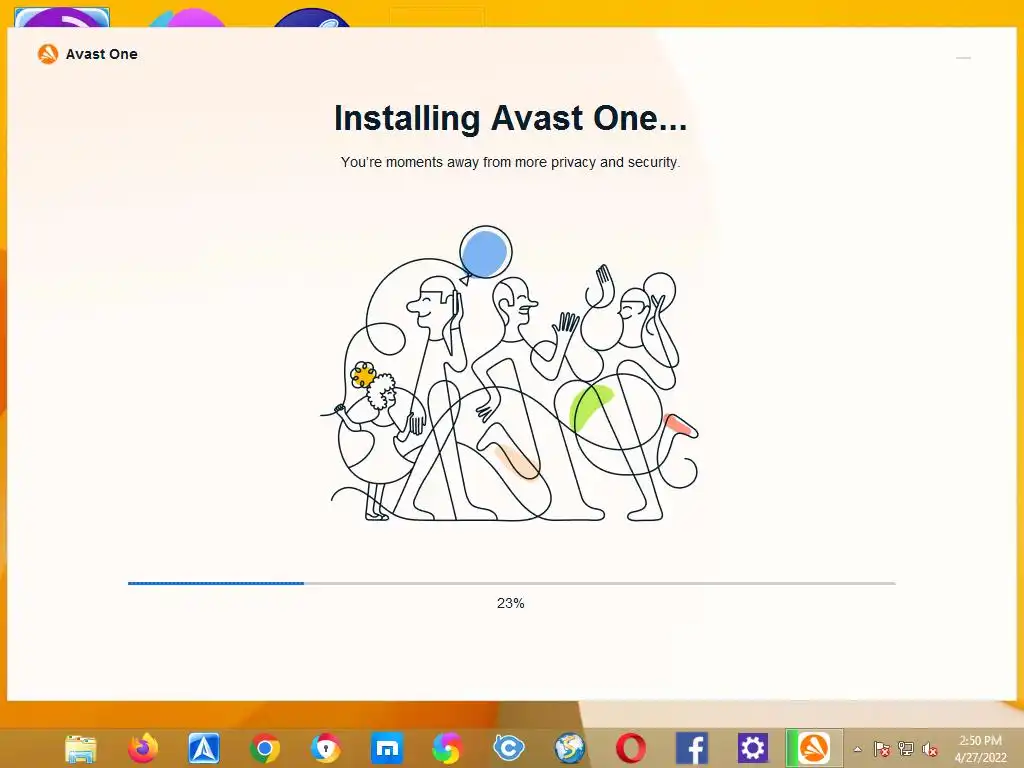The height and width of the screenshot is (768, 1024).
Task: Open the colorful swirl browser taskbar icon
Action: [447, 748]
